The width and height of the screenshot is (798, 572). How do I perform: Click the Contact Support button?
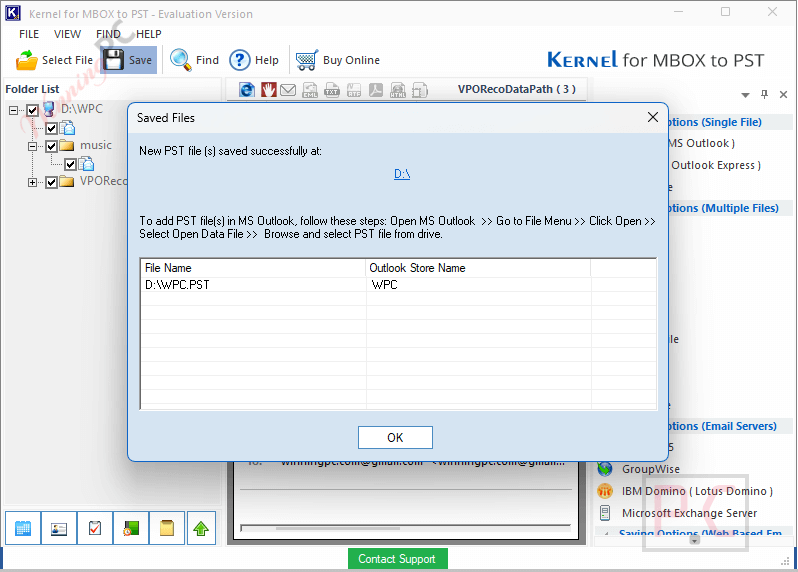(x=397, y=559)
